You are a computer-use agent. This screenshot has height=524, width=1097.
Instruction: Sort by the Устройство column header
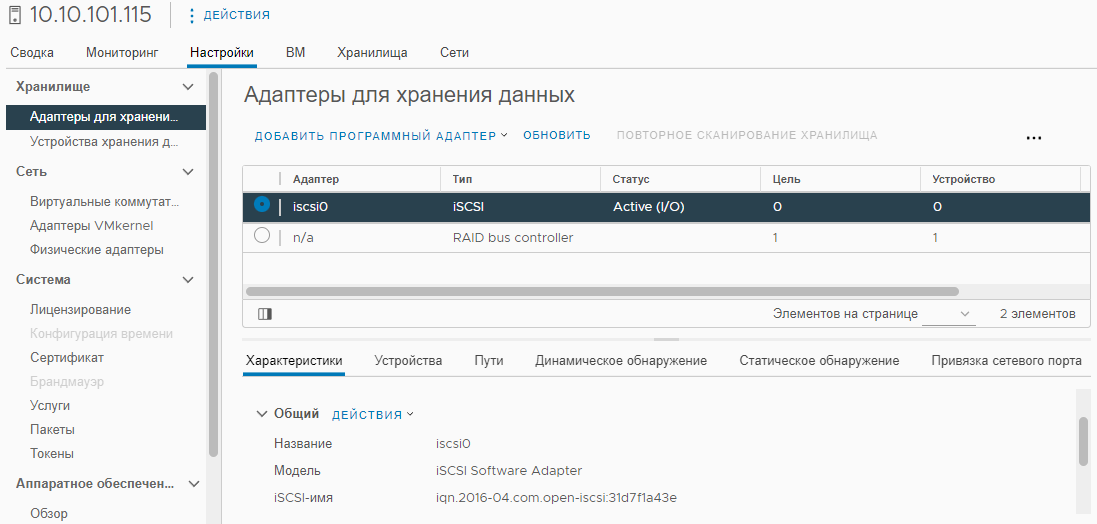point(963,180)
